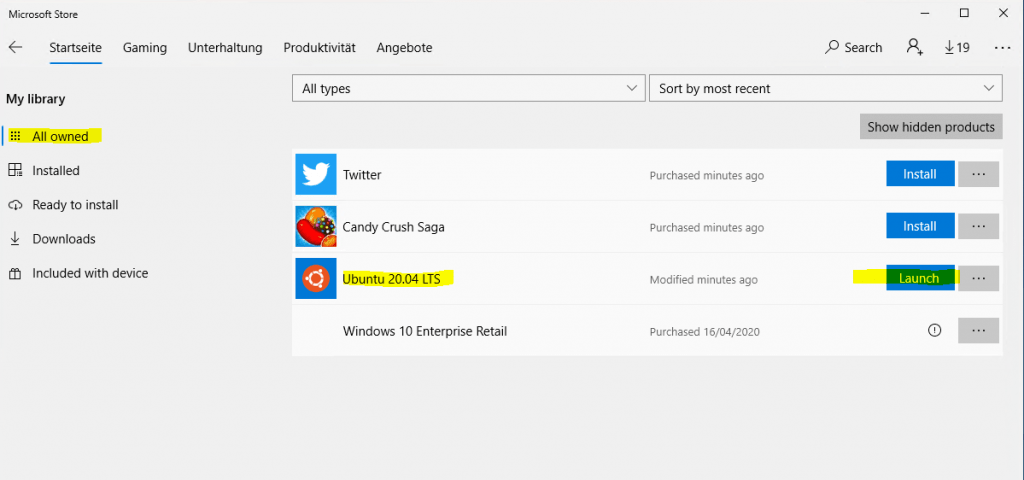Image resolution: width=1024 pixels, height=480 pixels.
Task: Open more options for Twitter
Action: click(x=978, y=174)
